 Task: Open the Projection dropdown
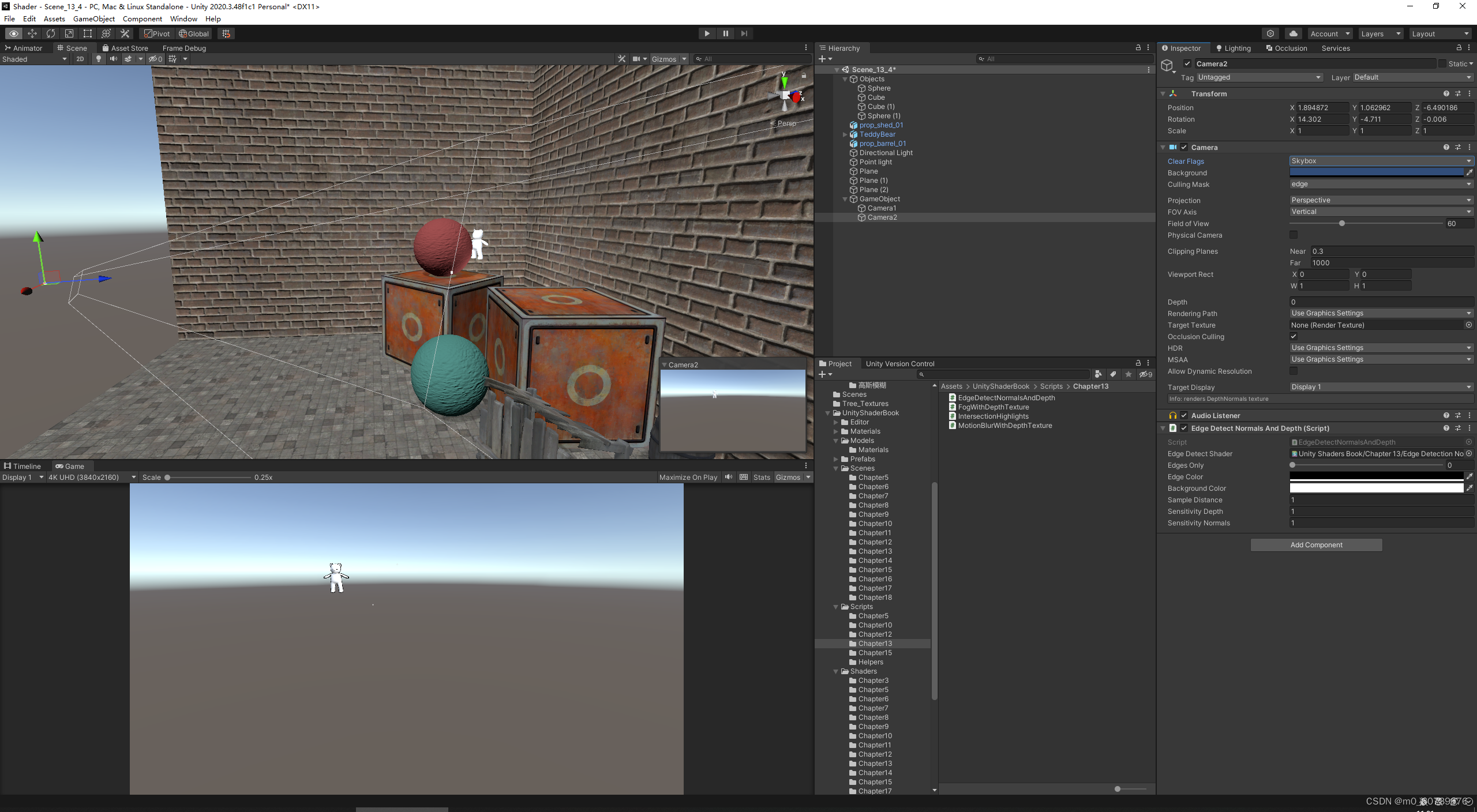[x=1381, y=200]
